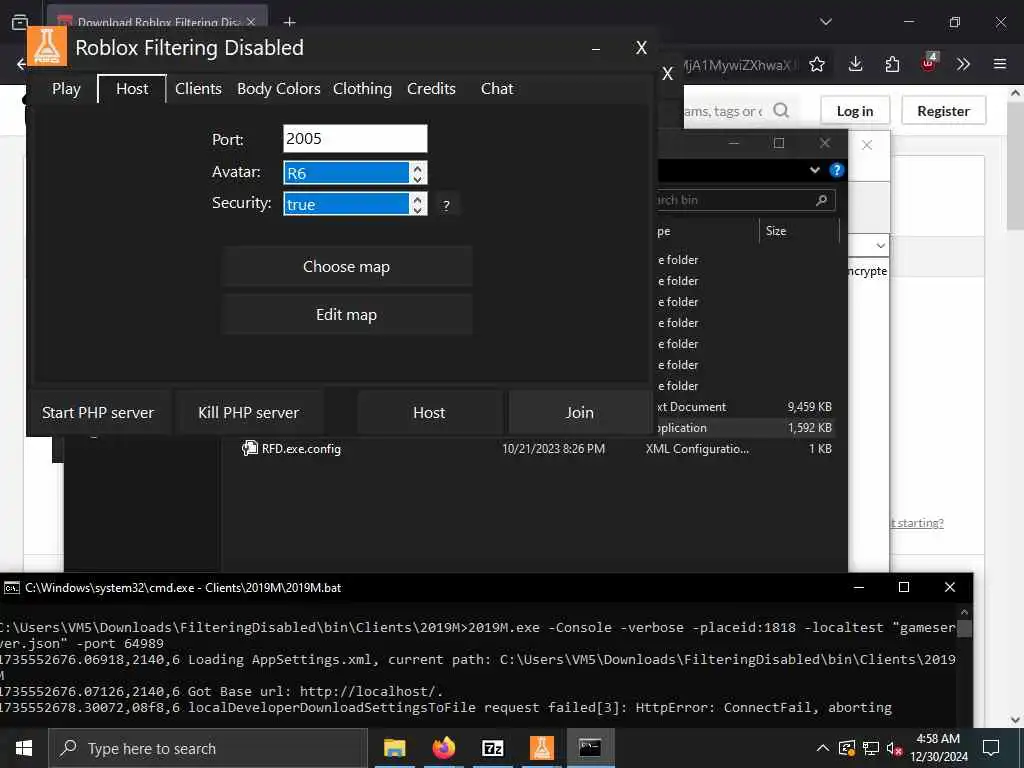Click the Security question mark help button

click(x=446, y=205)
